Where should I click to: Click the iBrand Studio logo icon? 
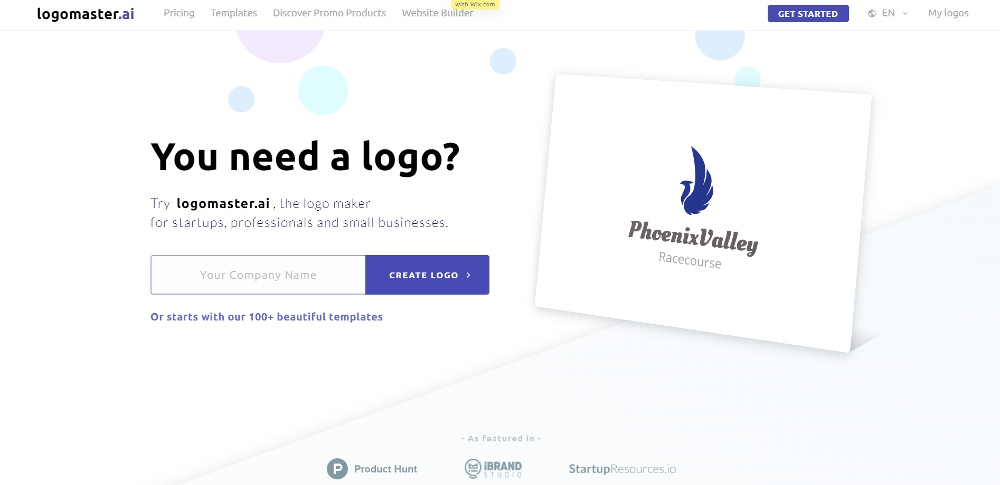[x=473, y=469]
